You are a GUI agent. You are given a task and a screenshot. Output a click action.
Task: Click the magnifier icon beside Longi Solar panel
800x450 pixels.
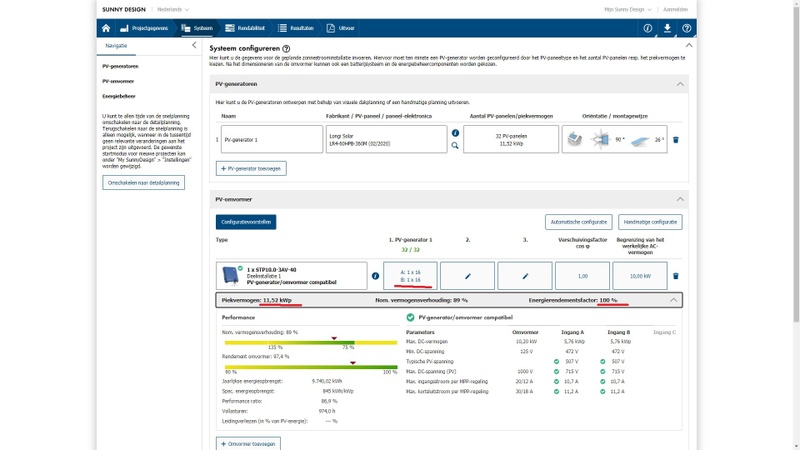click(x=455, y=146)
